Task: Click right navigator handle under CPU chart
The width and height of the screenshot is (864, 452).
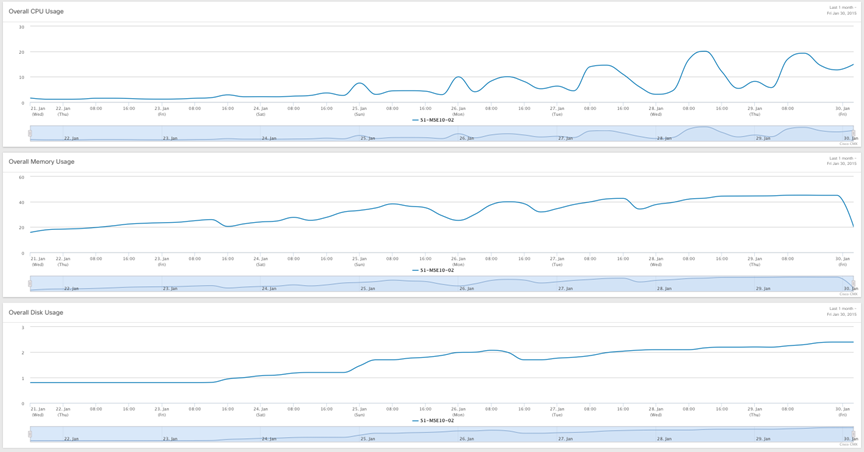Action: pos(855,133)
